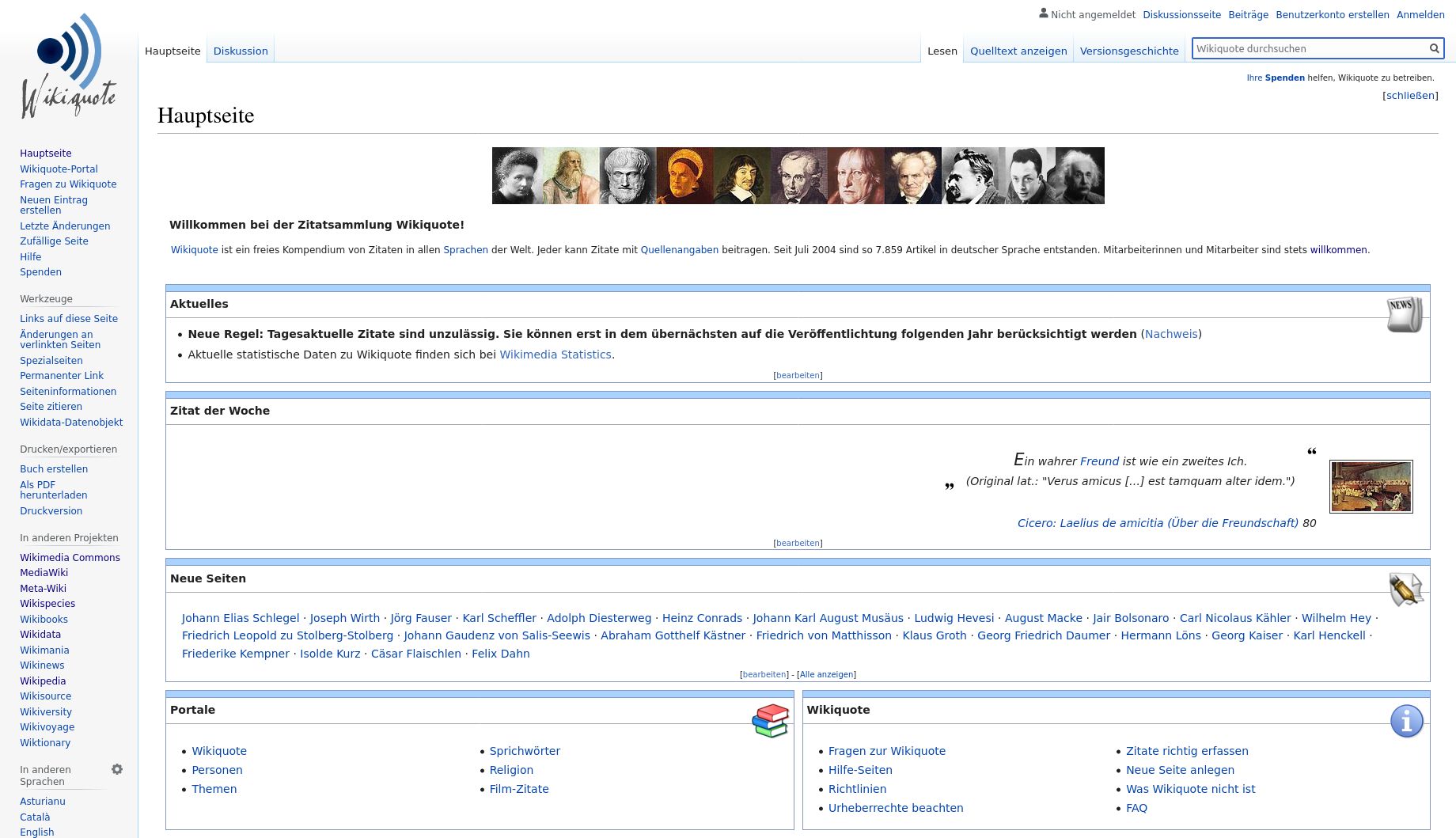Open Cicero: Laelius de amicitia link
Viewport: 1456px width, 838px height.
1158,523
